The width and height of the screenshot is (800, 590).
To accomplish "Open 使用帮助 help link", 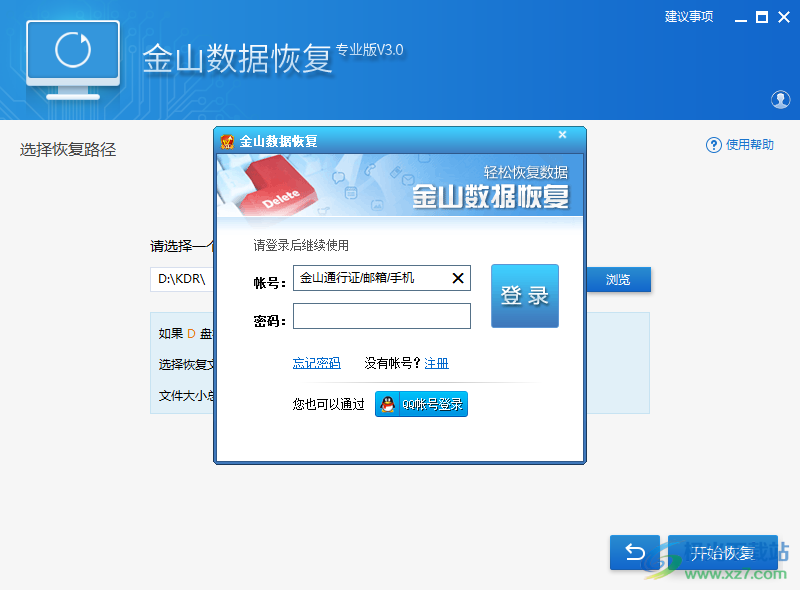I will click(x=739, y=145).
